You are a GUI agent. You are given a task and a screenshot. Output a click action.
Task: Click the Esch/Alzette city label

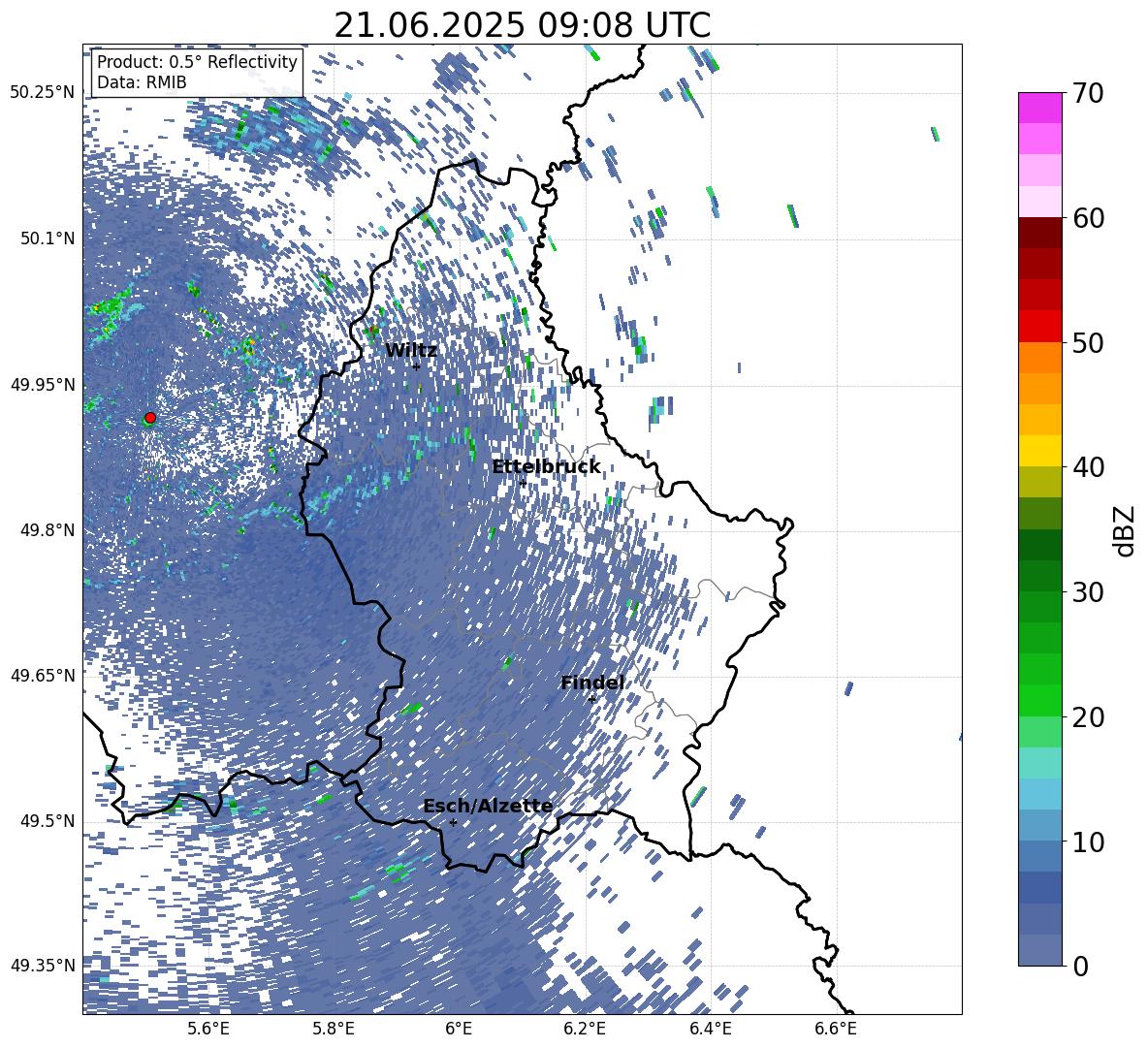[488, 807]
